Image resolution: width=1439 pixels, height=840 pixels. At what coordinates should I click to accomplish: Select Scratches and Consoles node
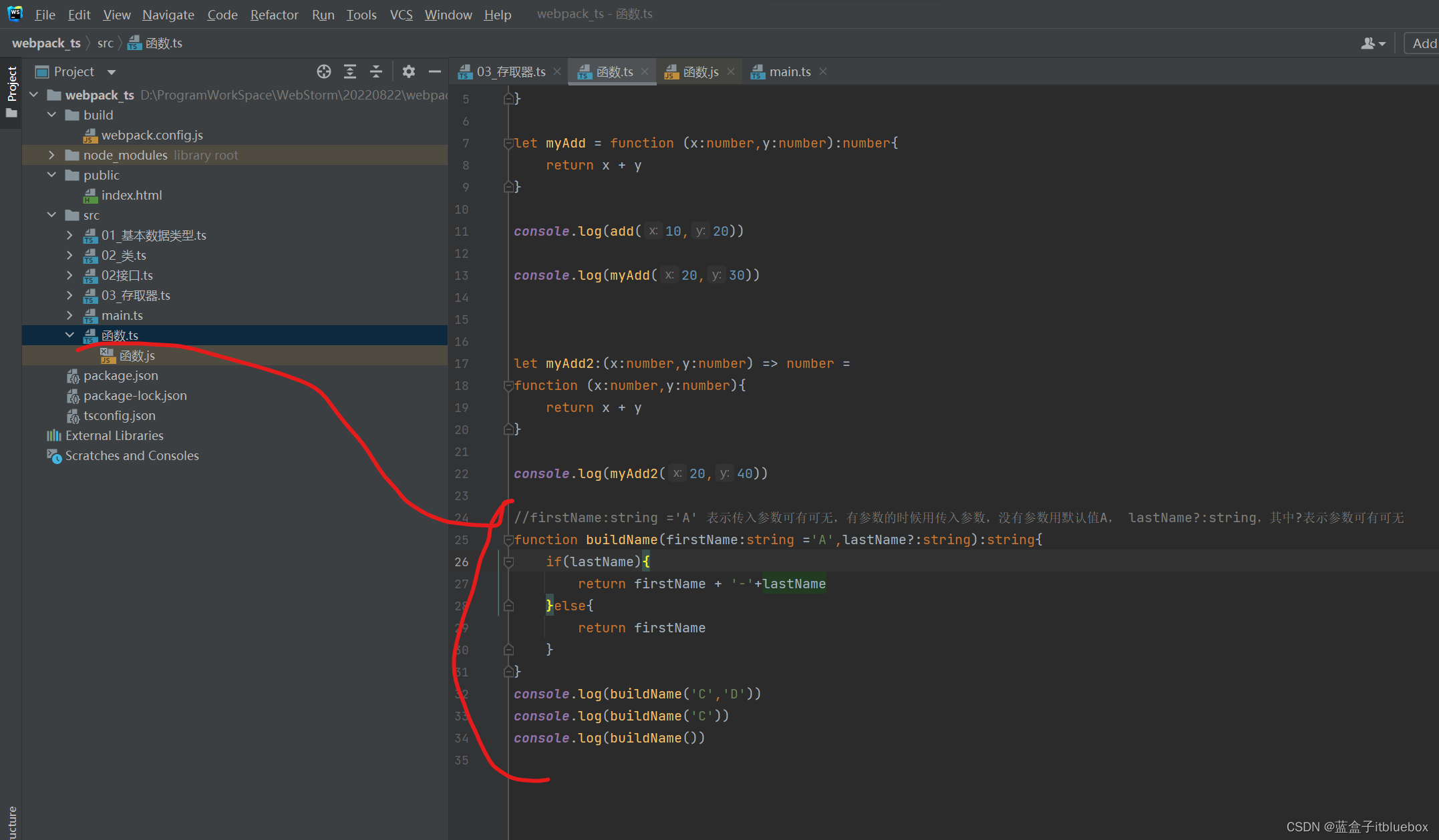[132, 455]
